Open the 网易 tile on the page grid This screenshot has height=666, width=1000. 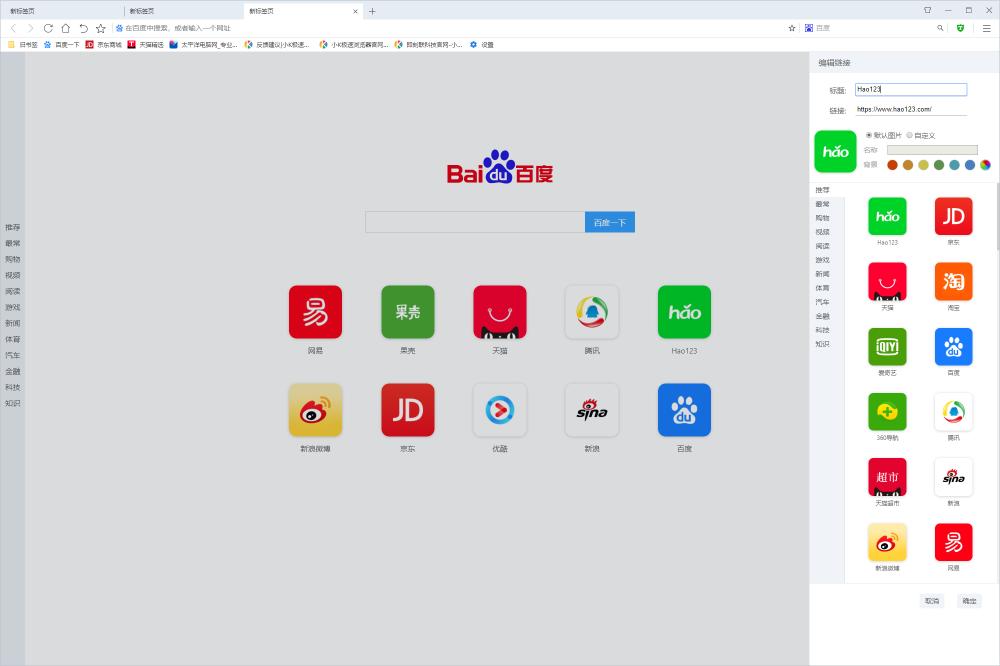(x=315, y=312)
